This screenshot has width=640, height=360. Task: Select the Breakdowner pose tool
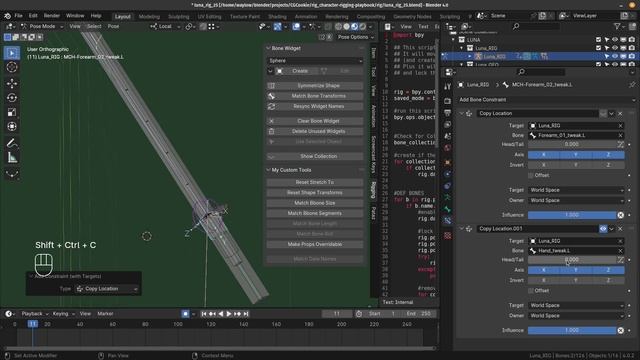12,174
